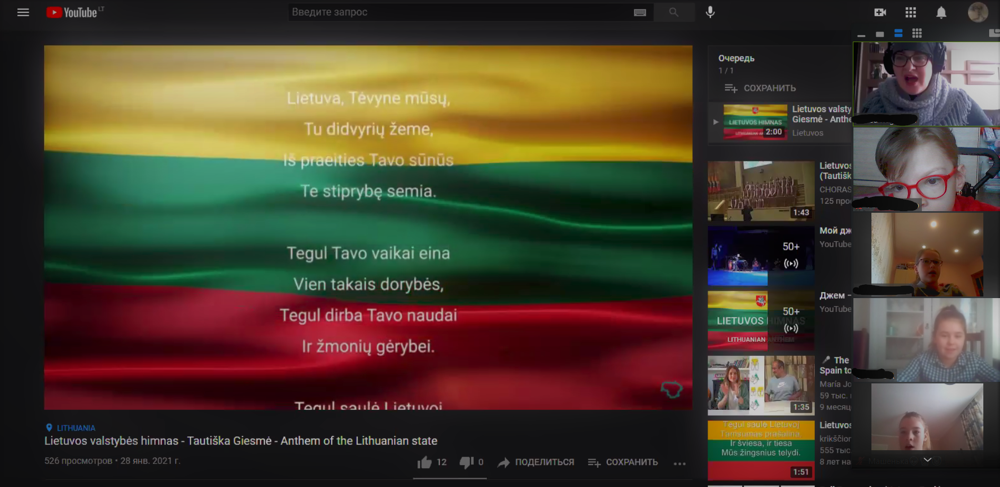Like the video with thumbs-up icon

424,463
